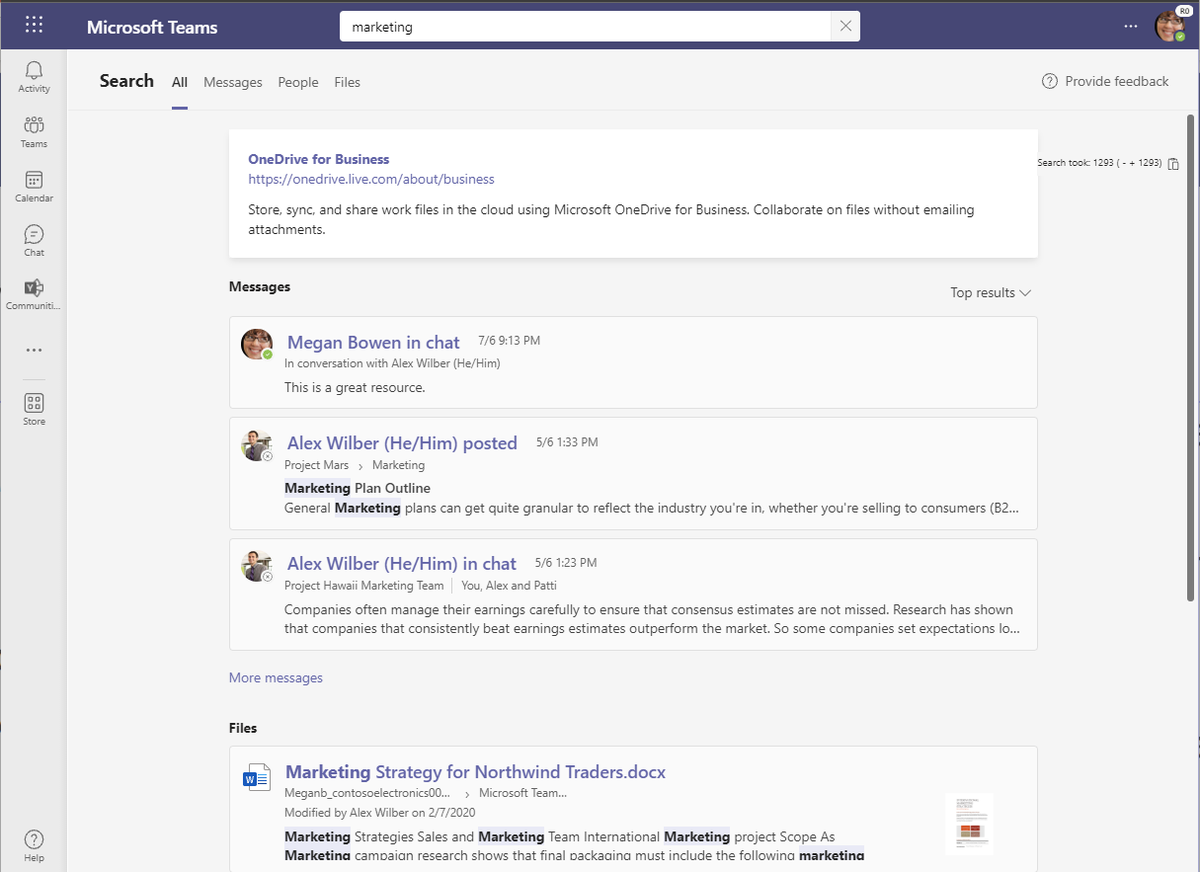Click inside the marketing search field
The image size is (1200, 872).
point(586,27)
